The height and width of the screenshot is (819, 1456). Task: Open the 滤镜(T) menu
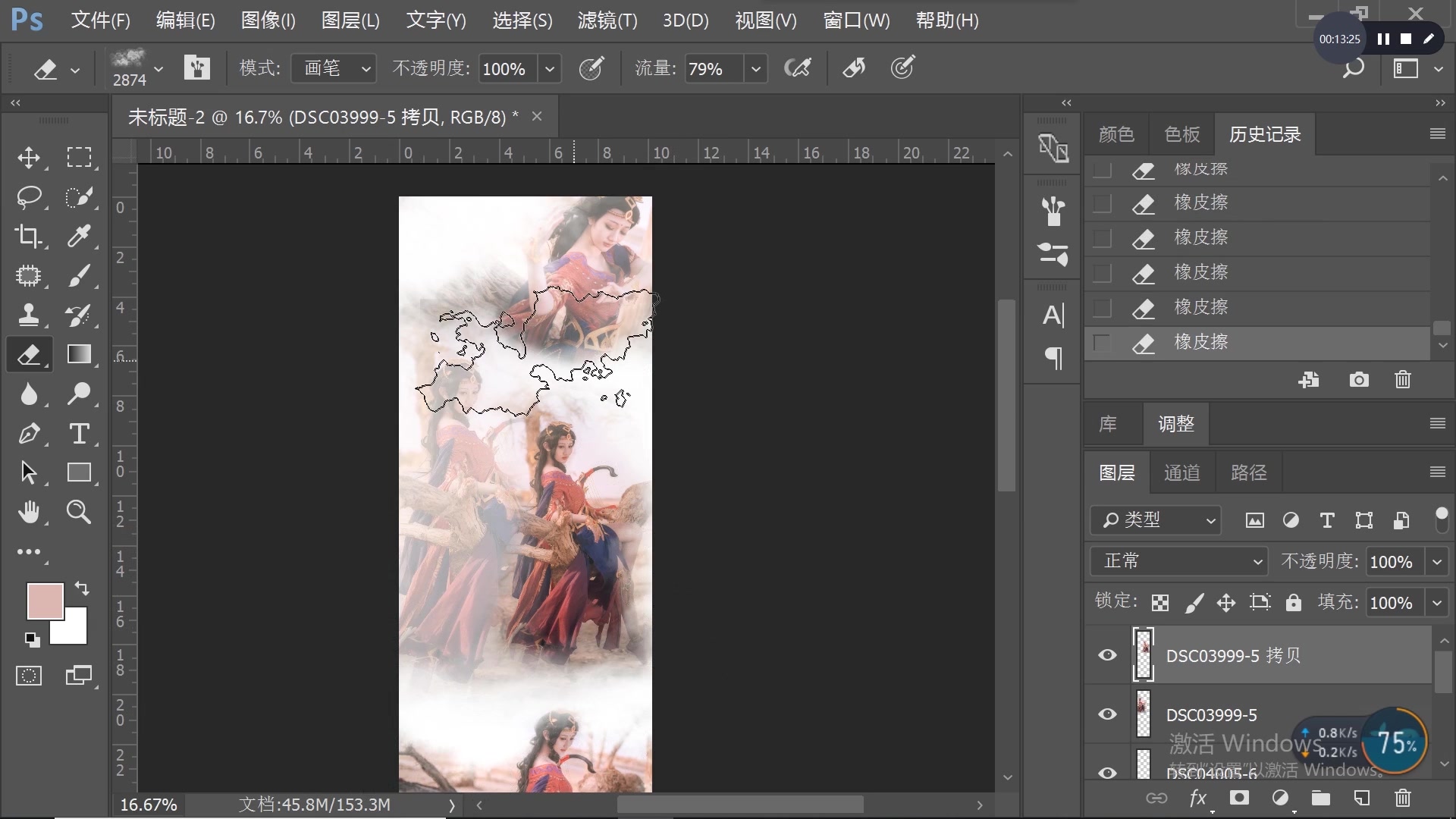[607, 20]
